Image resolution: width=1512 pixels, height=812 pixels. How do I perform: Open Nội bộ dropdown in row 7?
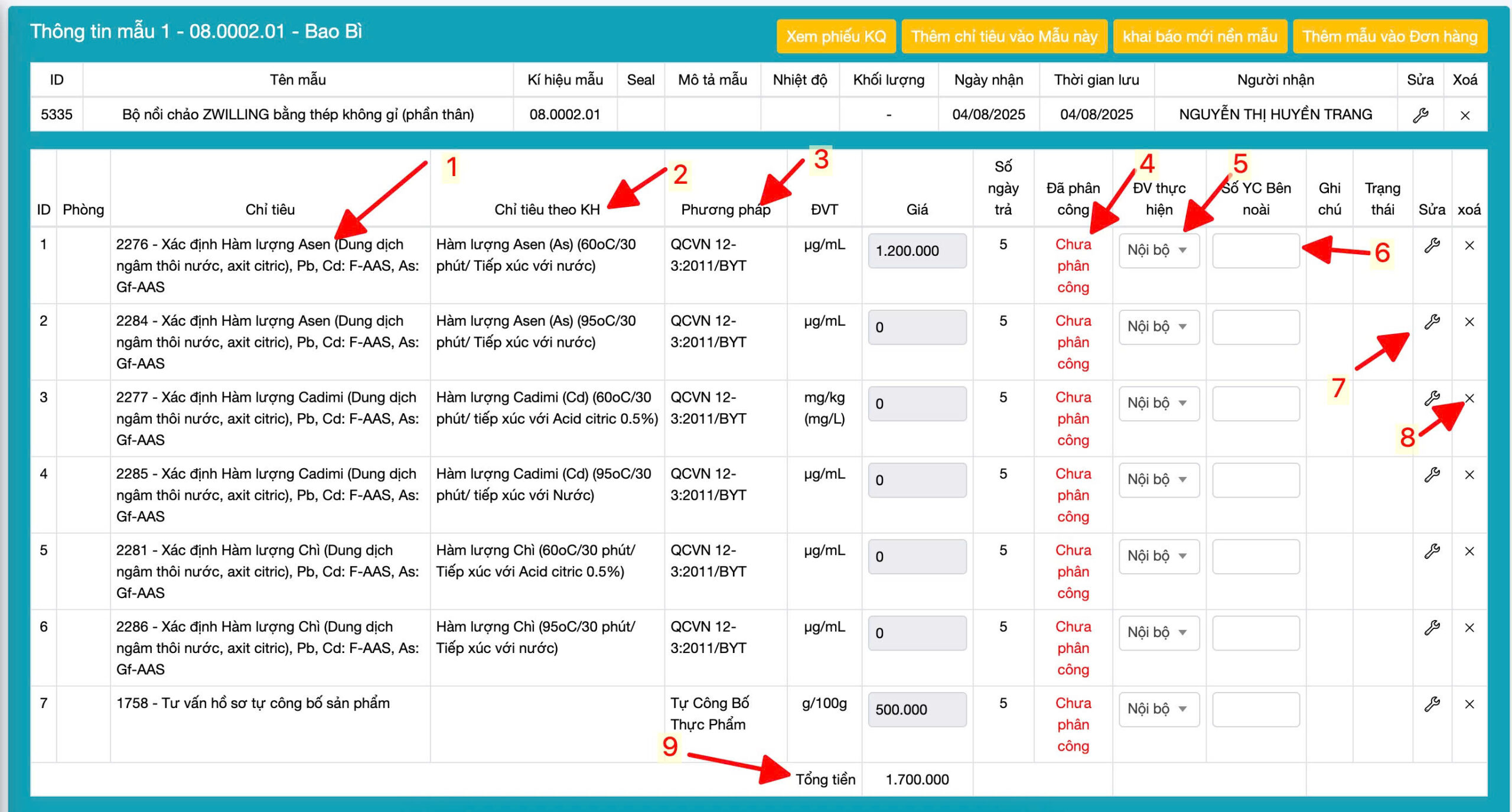pyautogui.click(x=1158, y=709)
